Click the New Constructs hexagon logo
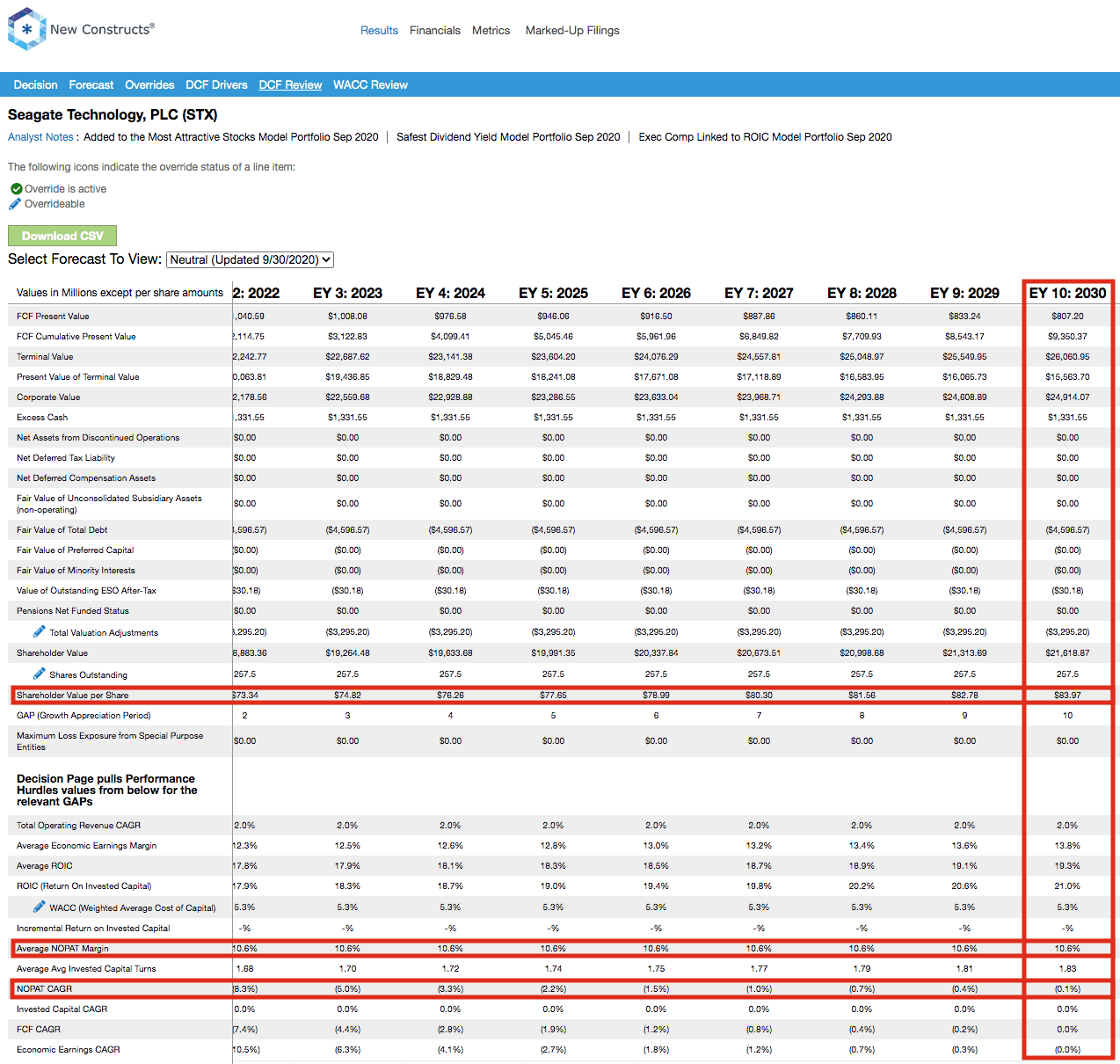Viewport: 1120px width, 1064px height. pos(26,29)
